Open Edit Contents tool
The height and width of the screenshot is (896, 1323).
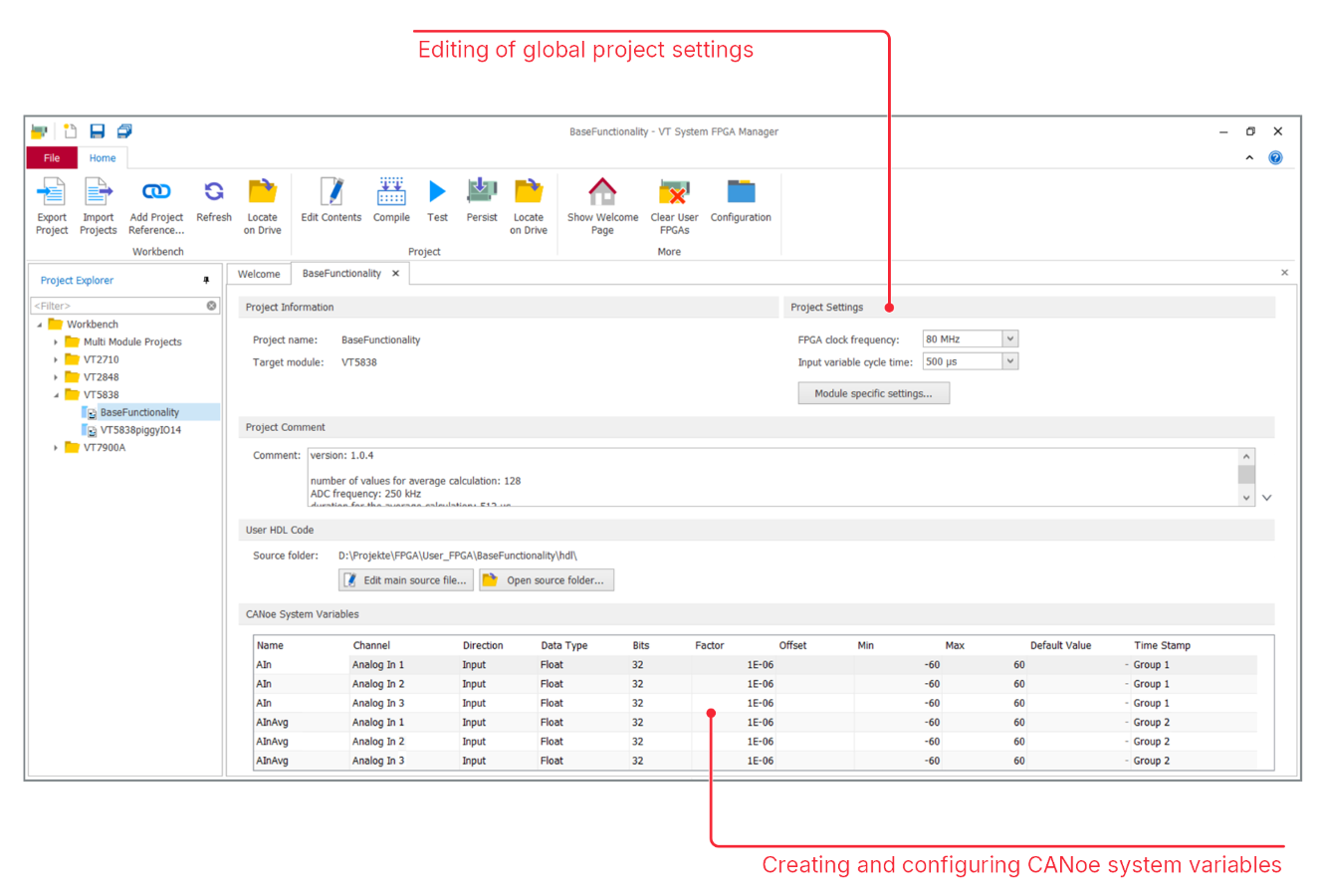pyautogui.click(x=331, y=200)
